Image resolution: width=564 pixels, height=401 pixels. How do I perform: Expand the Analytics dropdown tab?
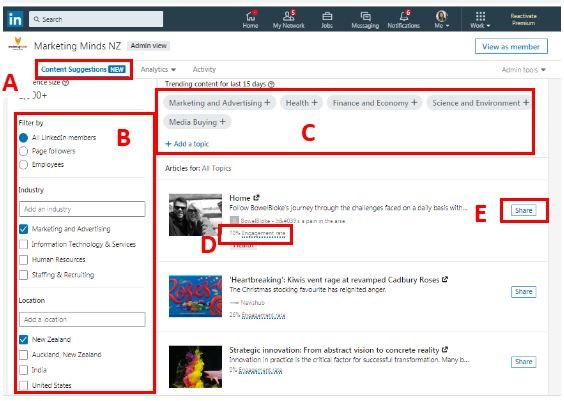pos(158,69)
